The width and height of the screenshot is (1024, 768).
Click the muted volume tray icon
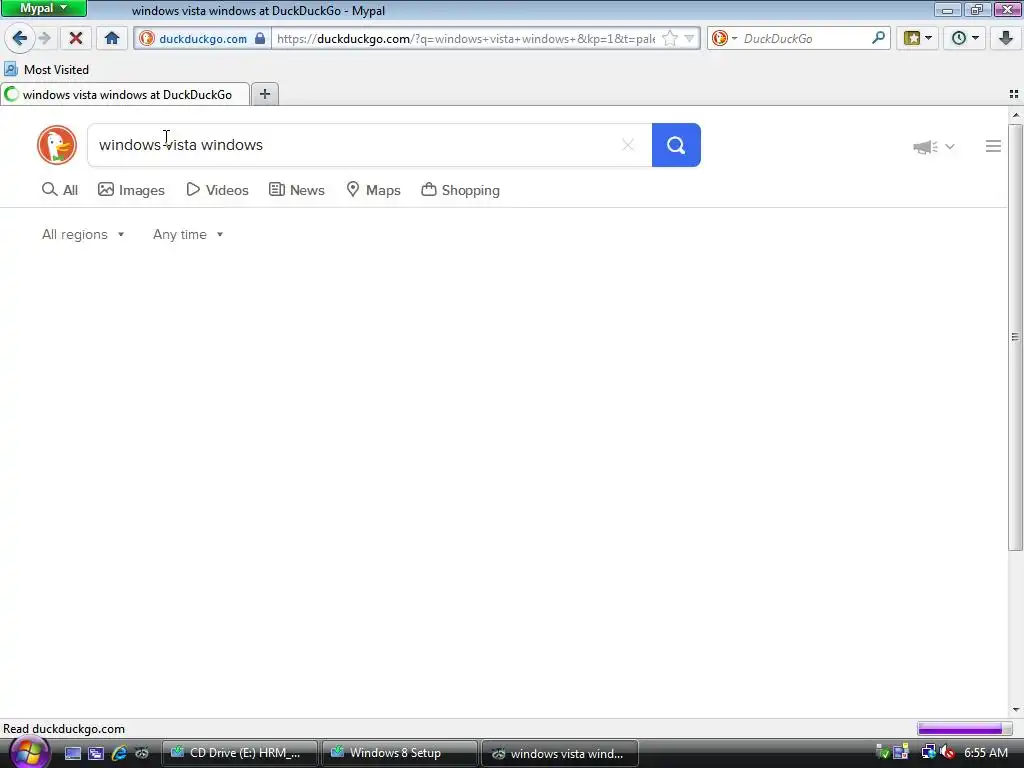tap(948, 753)
